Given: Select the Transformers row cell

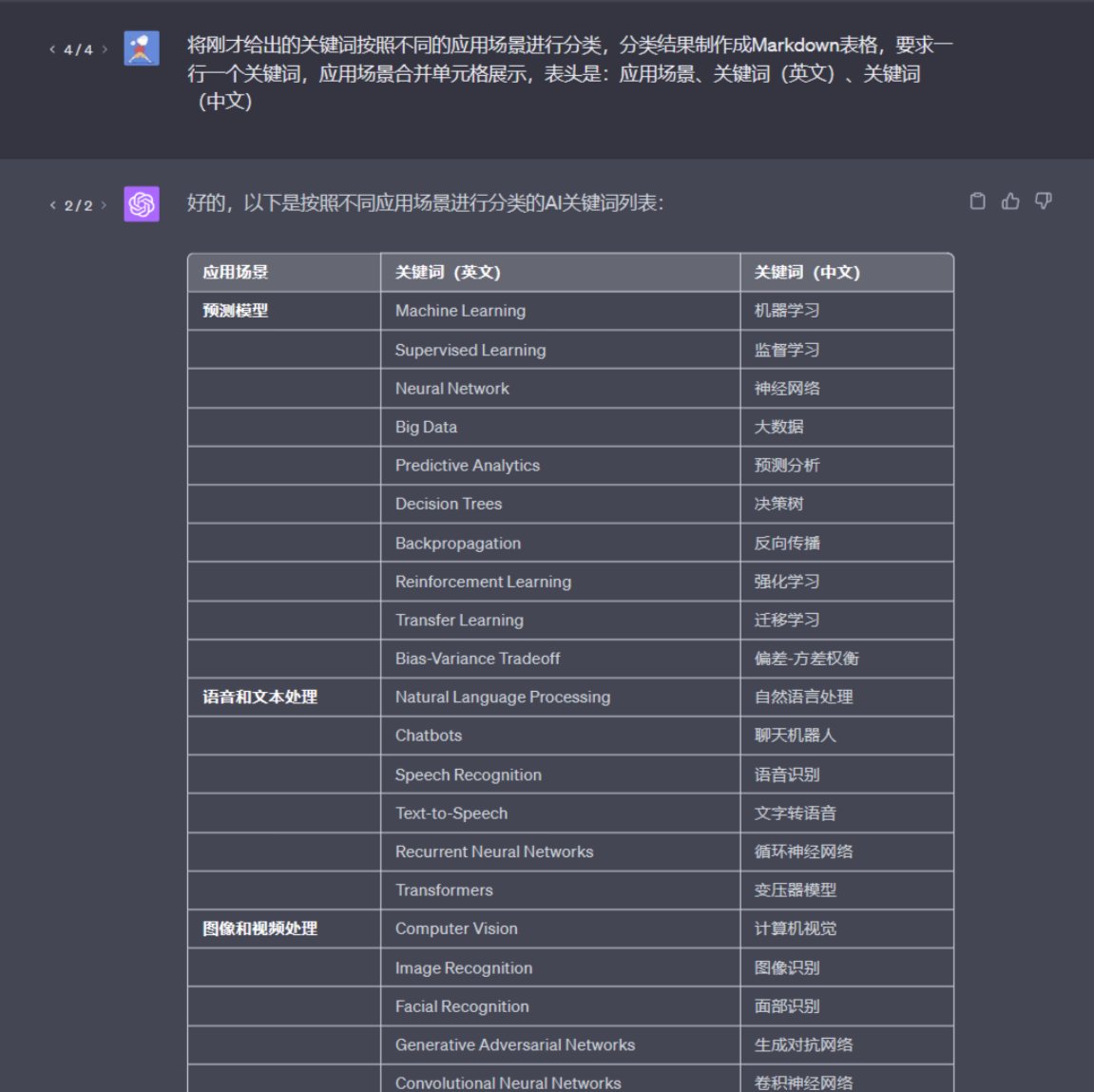Looking at the screenshot, I should (x=443, y=891).
